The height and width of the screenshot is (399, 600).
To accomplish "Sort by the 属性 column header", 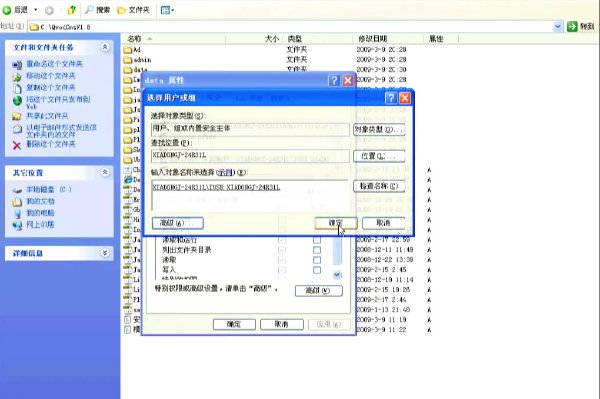I will click(x=441, y=39).
